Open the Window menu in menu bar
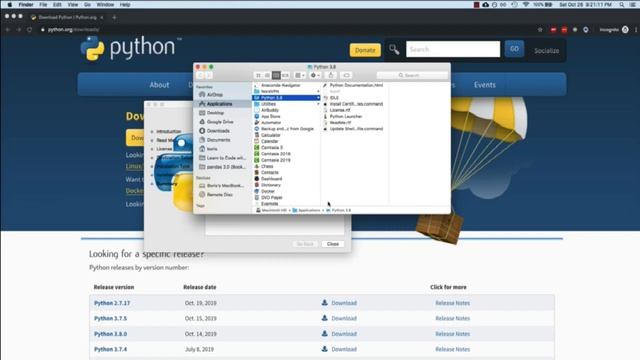 click(x=105, y=4)
